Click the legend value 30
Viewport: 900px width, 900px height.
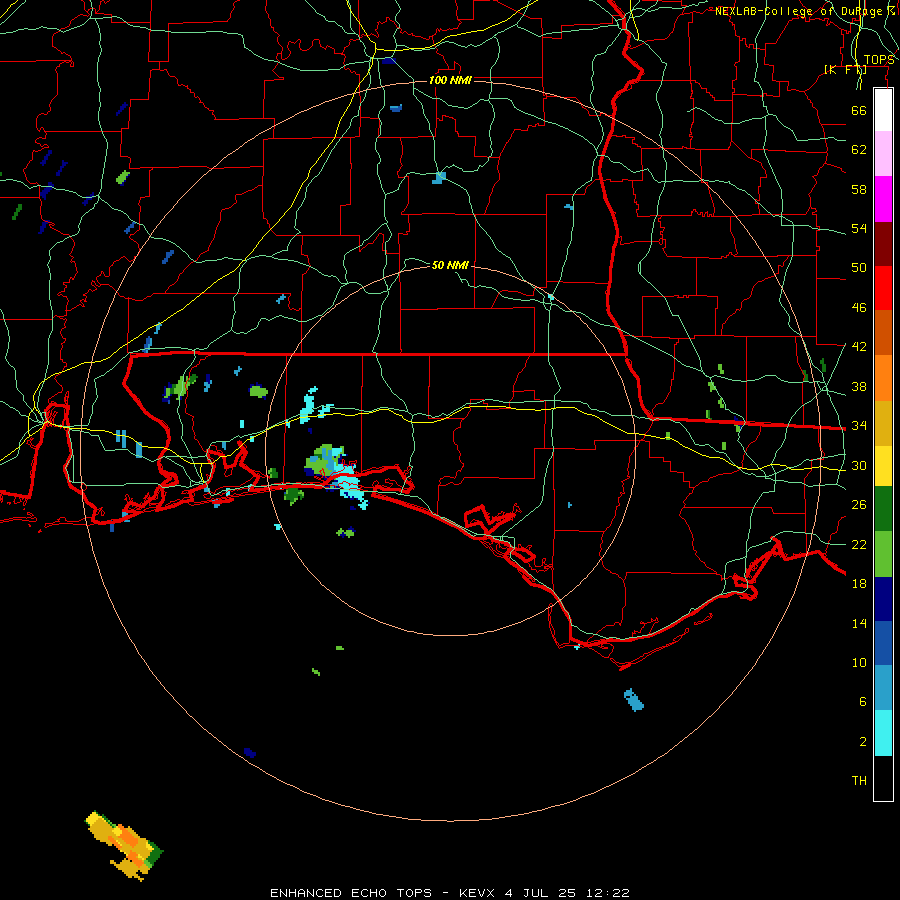tap(859, 465)
